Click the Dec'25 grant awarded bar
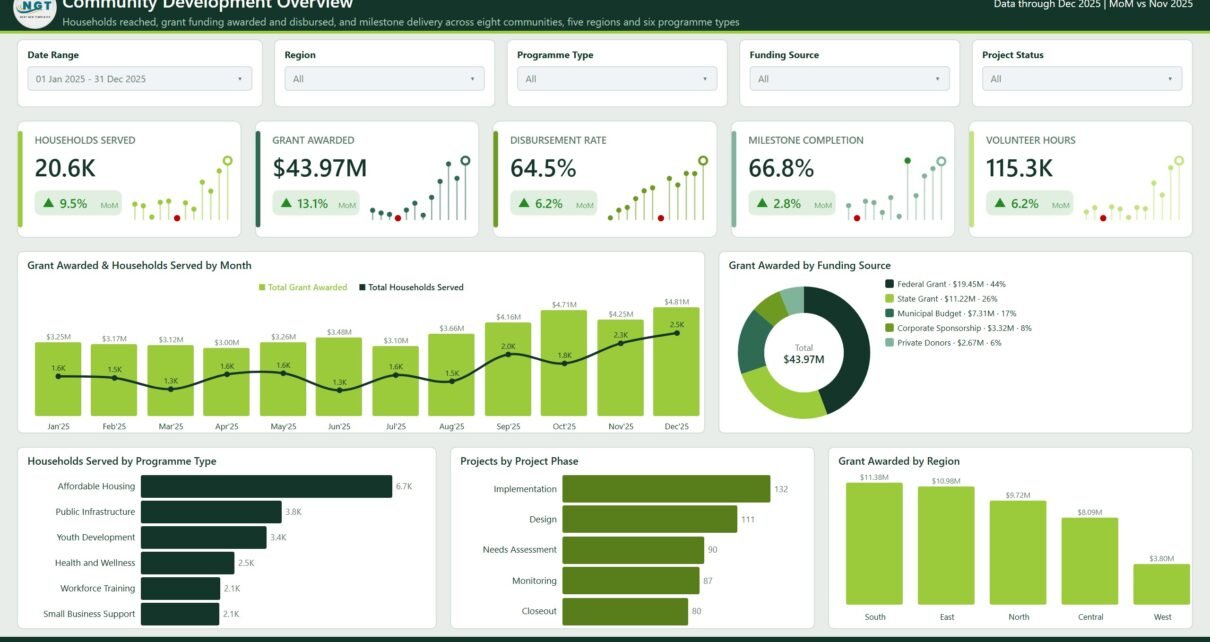 (x=676, y=361)
